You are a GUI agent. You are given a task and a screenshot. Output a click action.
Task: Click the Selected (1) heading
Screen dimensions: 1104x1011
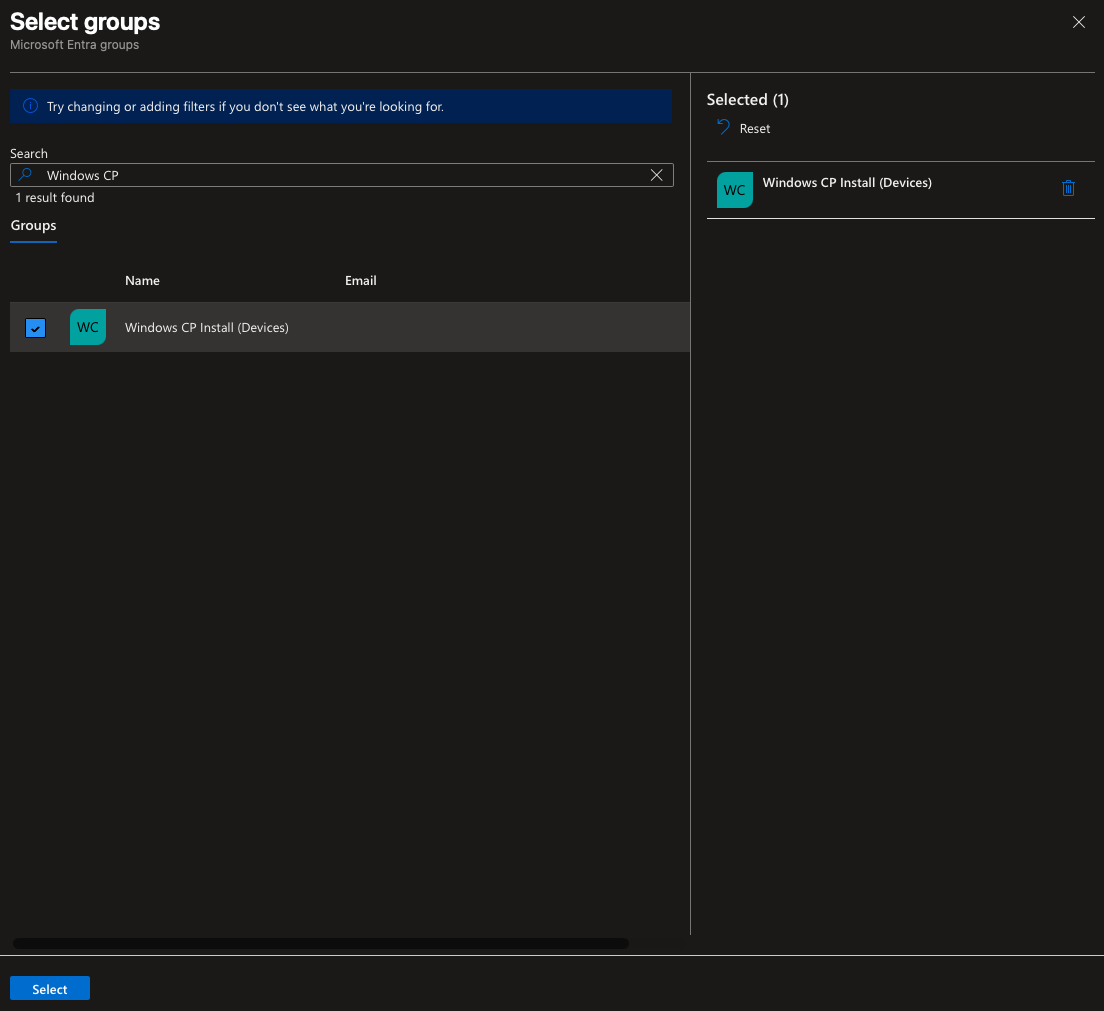point(747,100)
